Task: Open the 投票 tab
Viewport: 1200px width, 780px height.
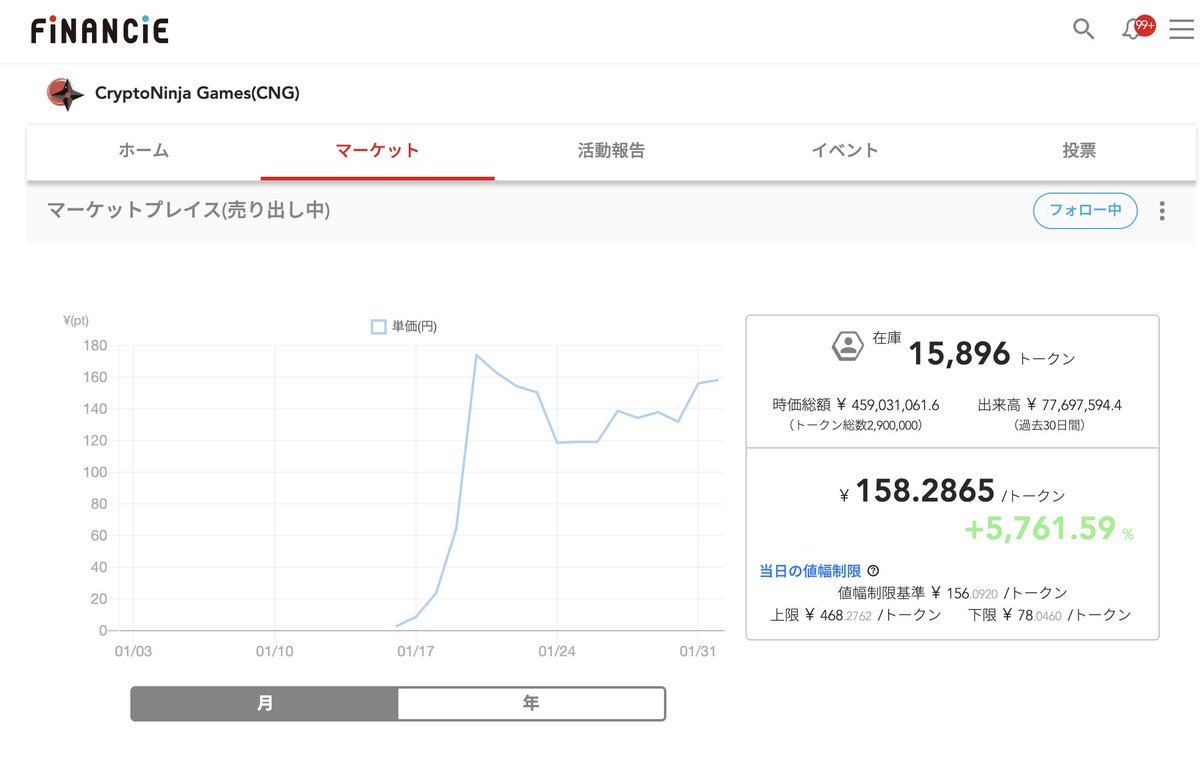Action: pyautogui.click(x=1079, y=151)
